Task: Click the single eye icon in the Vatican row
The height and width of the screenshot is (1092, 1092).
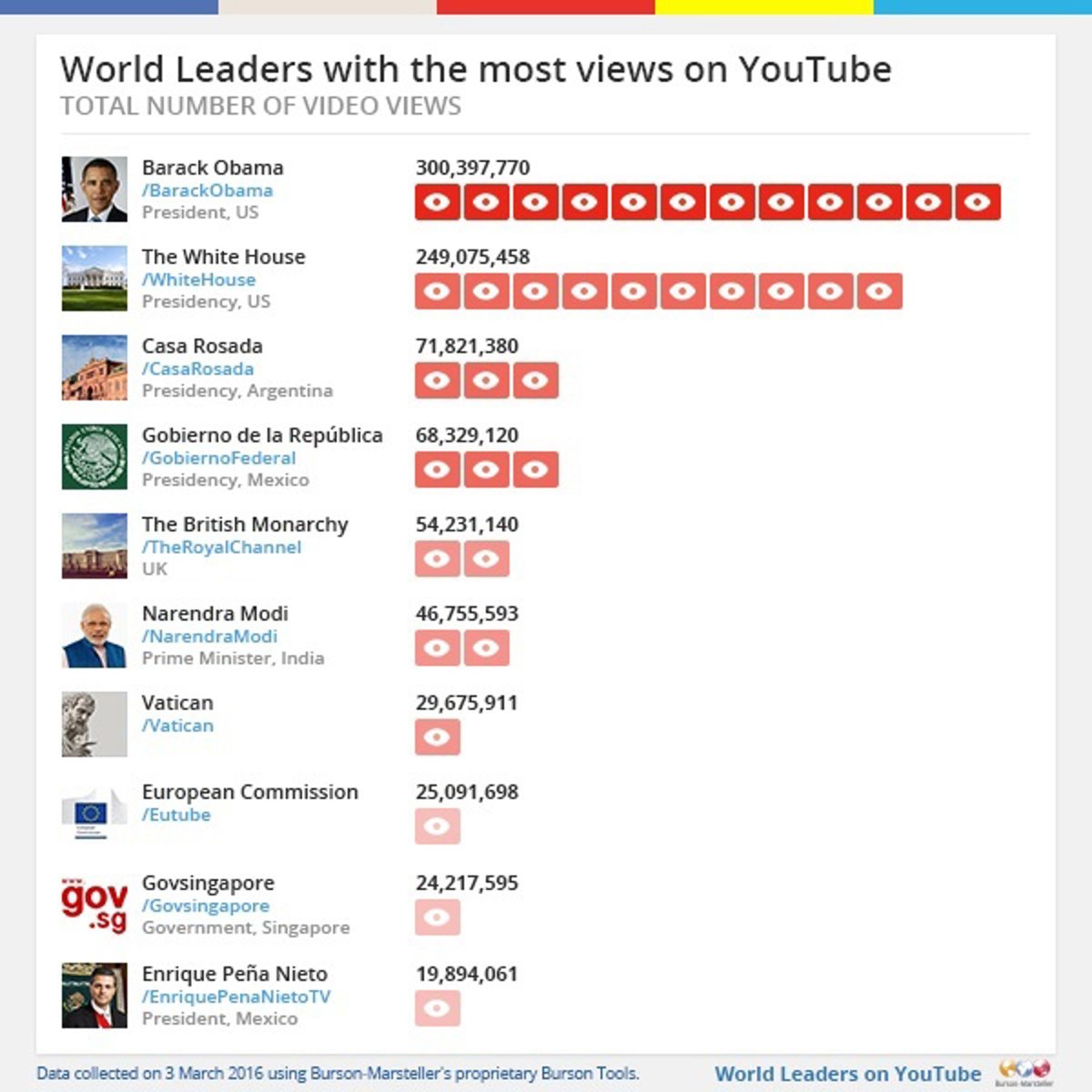Action: coord(438,737)
